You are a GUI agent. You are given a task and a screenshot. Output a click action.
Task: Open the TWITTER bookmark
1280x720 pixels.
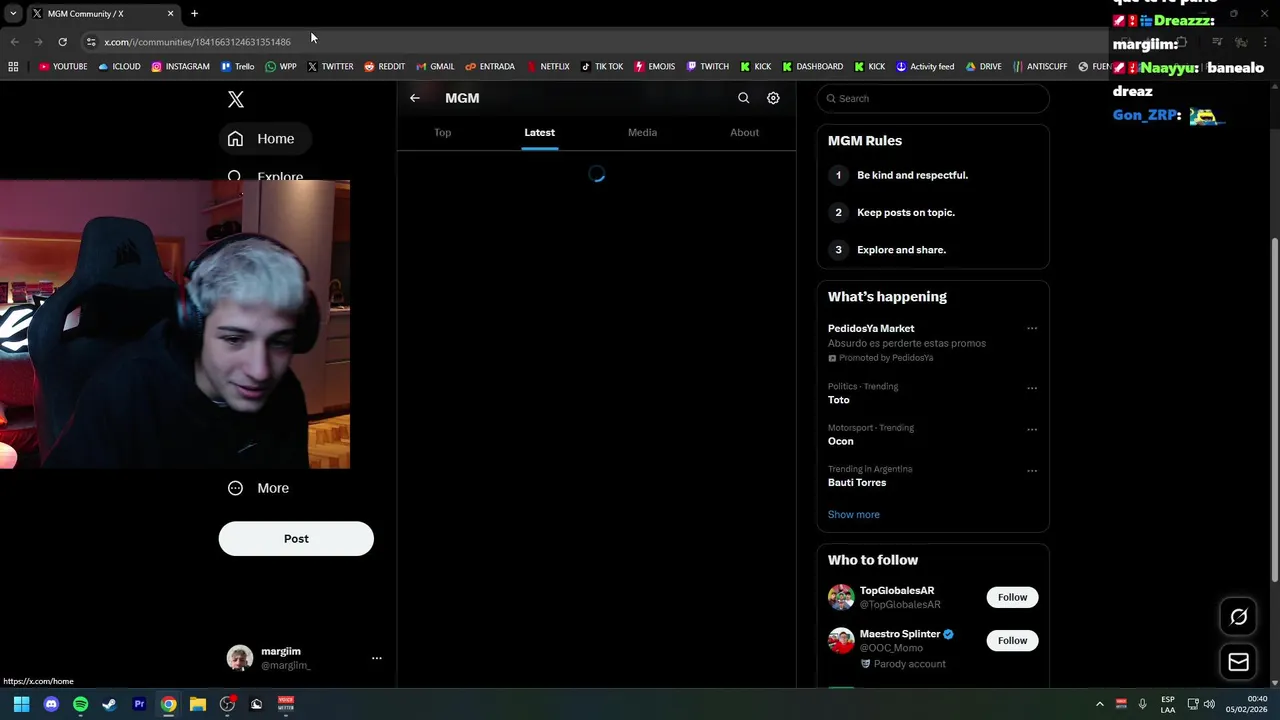point(330,66)
